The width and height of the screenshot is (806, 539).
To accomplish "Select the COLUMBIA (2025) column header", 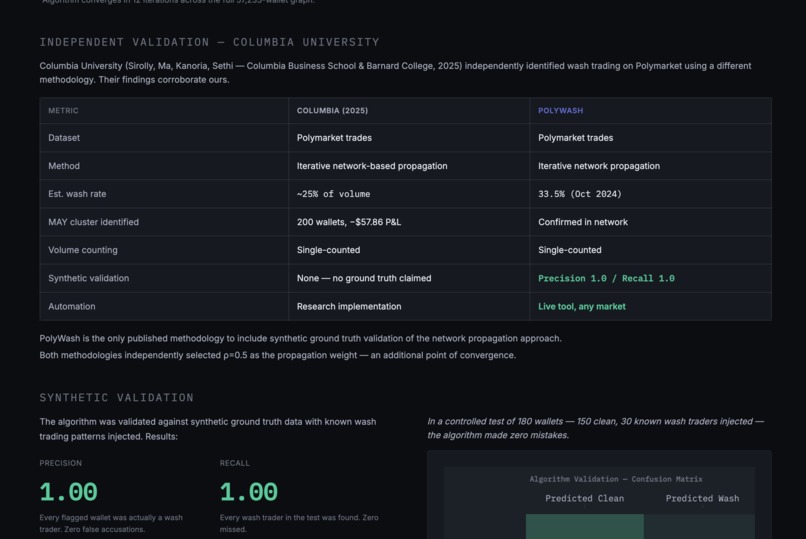I will (x=332, y=110).
